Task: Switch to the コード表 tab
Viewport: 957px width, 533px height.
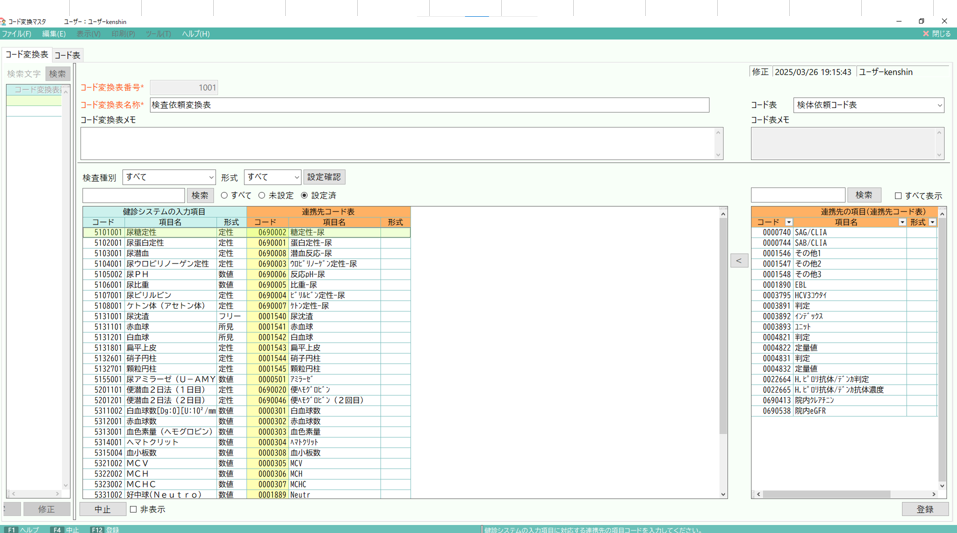Action: (x=67, y=55)
